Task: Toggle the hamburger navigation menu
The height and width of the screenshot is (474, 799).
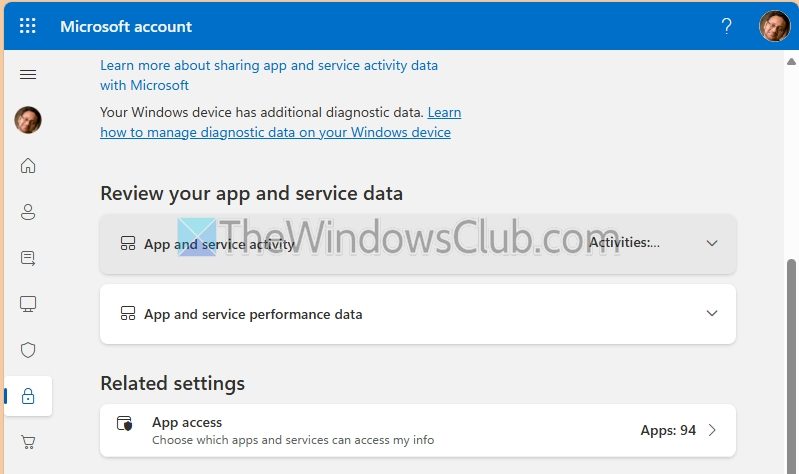Action: click(x=28, y=75)
